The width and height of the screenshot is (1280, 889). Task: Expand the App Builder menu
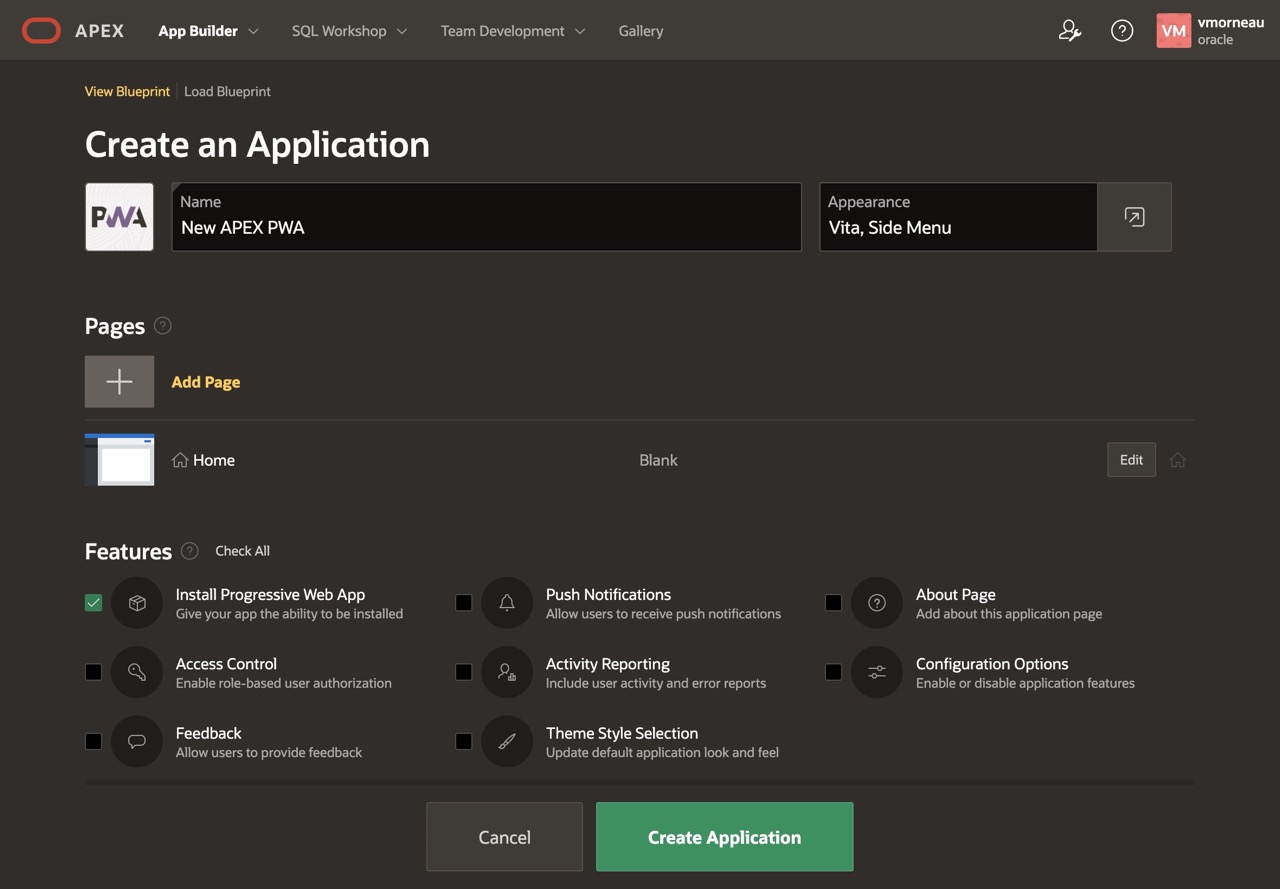pos(207,30)
